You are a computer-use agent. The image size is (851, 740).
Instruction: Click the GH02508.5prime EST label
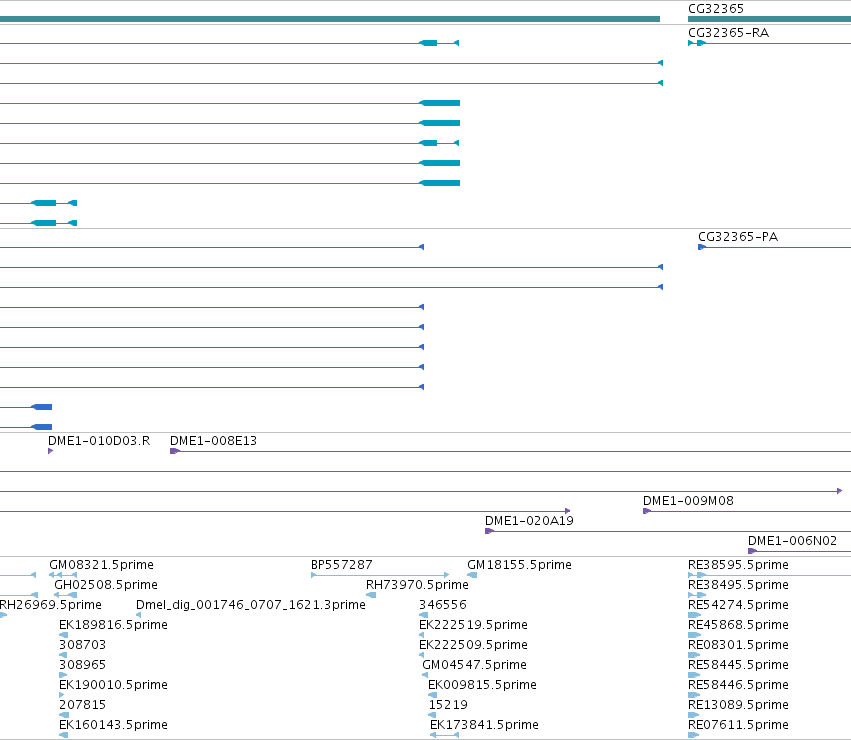[106, 585]
